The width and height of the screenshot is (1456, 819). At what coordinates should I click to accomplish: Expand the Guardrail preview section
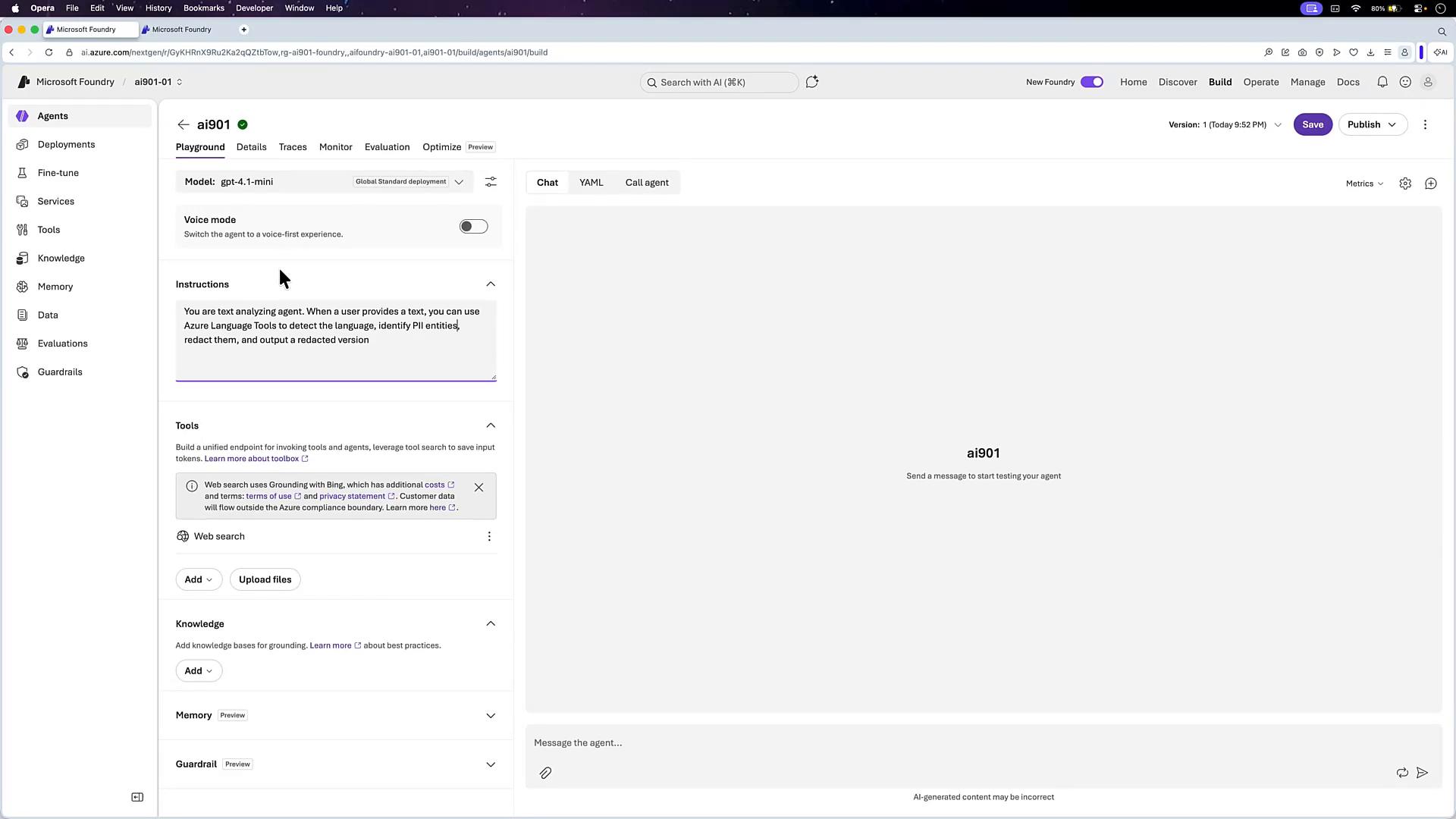(x=491, y=764)
